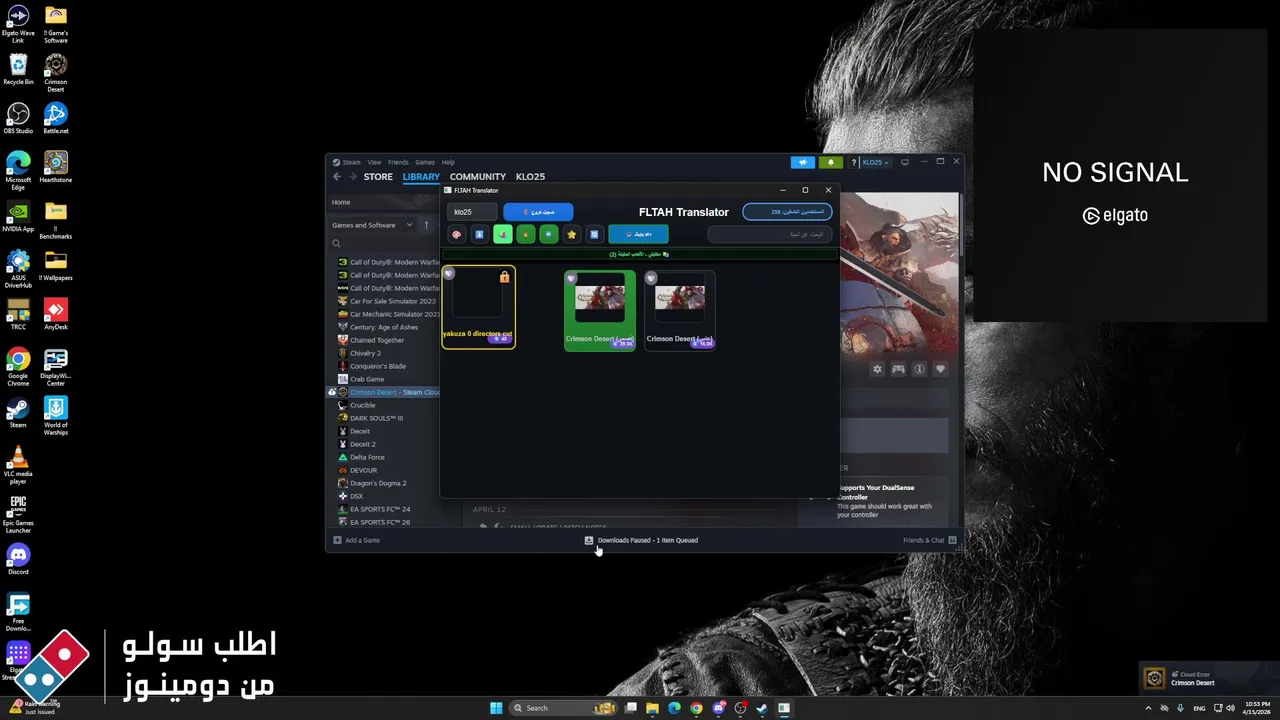
Task: Open the Friends menu in Steam
Action: (398, 162)
